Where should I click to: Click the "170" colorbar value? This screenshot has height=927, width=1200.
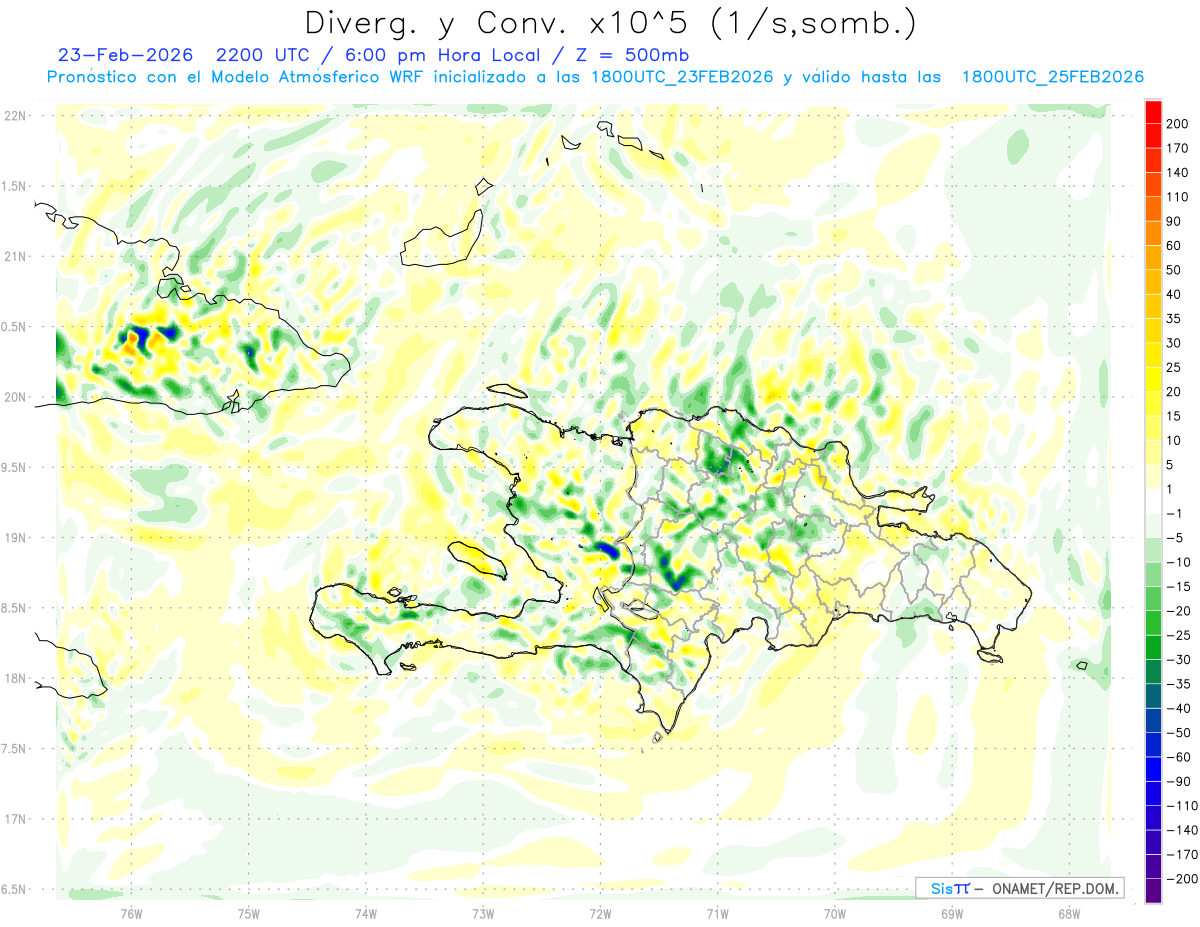(x=1178, y=148)
